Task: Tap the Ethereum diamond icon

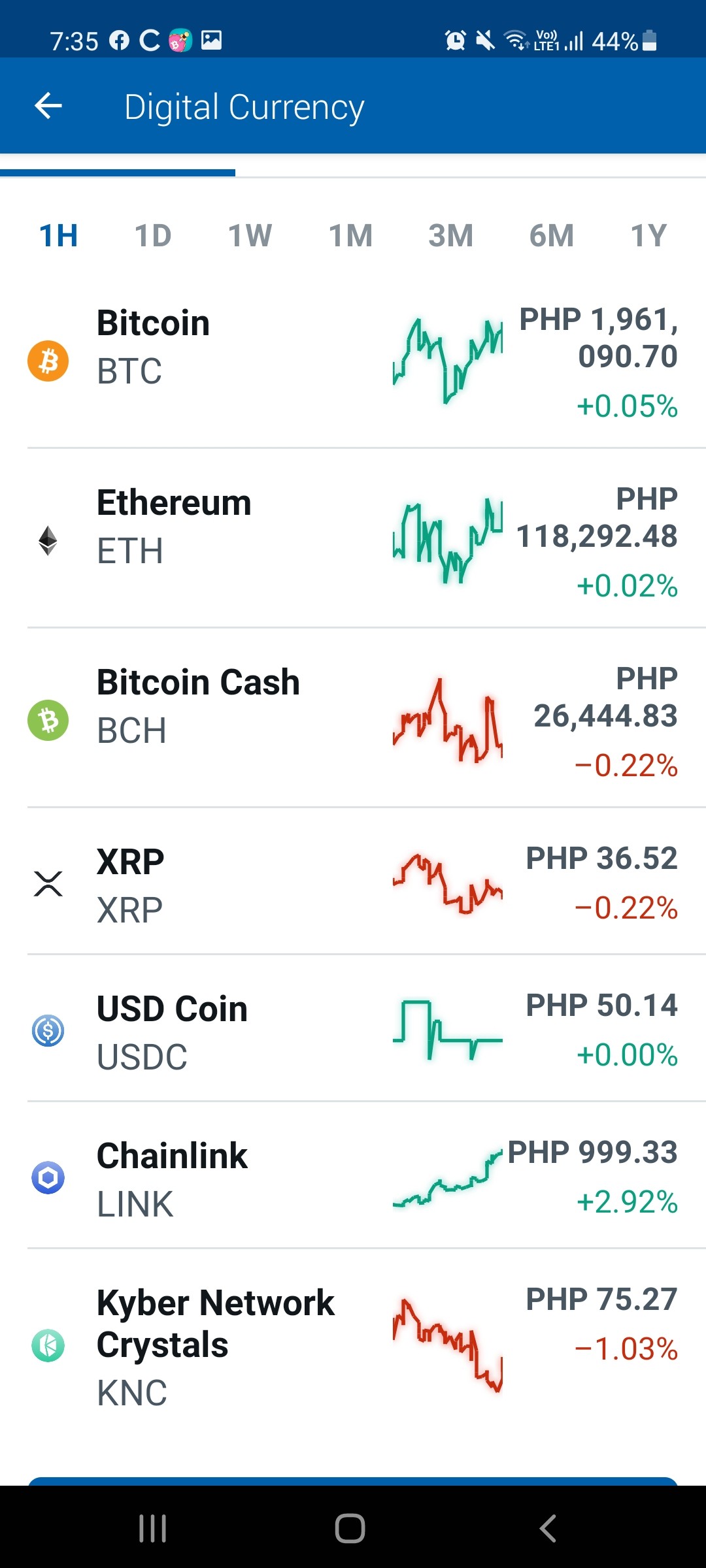Action: tap(48, 540)
